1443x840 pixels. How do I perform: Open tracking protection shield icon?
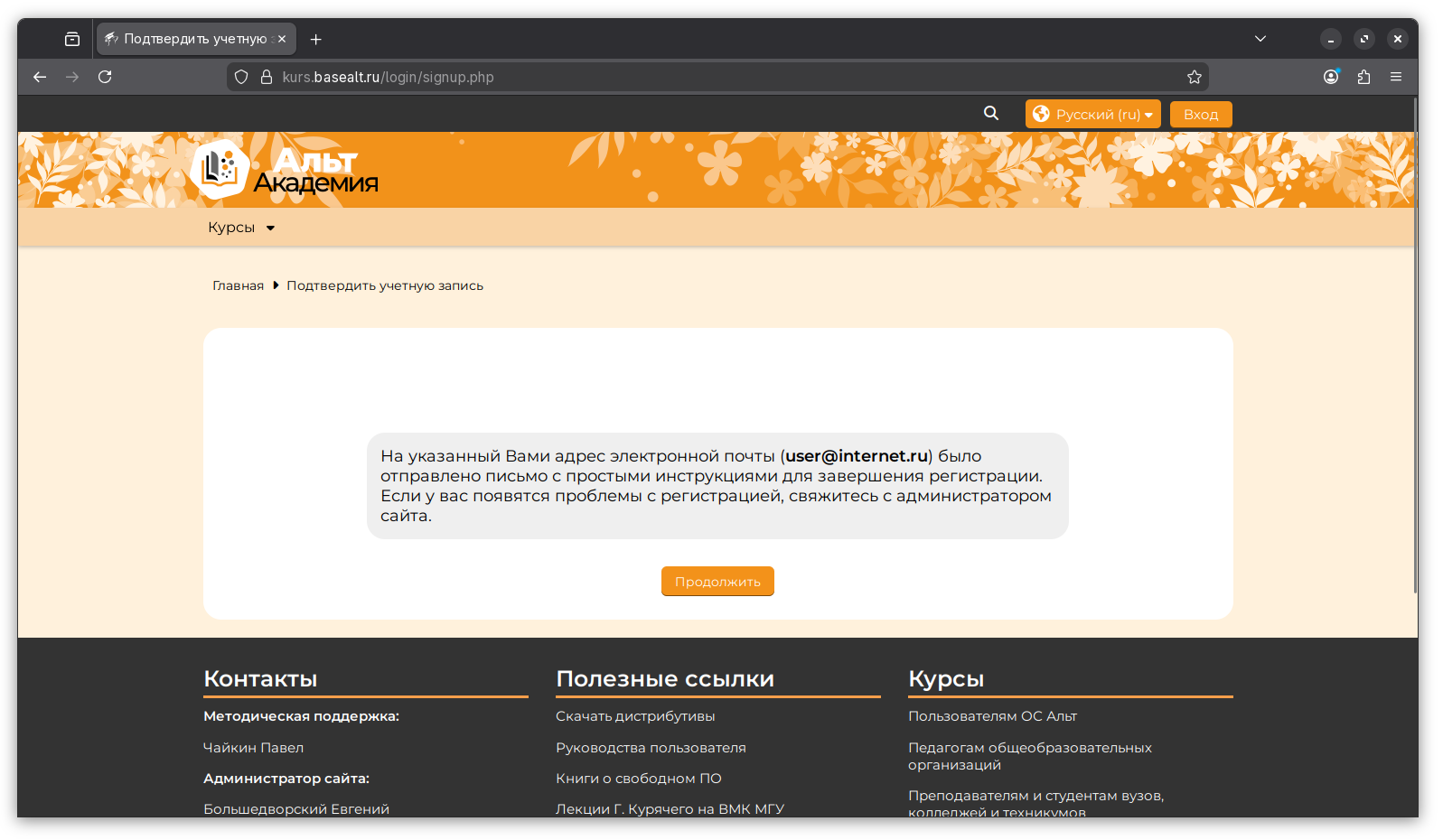coord(241,77)
